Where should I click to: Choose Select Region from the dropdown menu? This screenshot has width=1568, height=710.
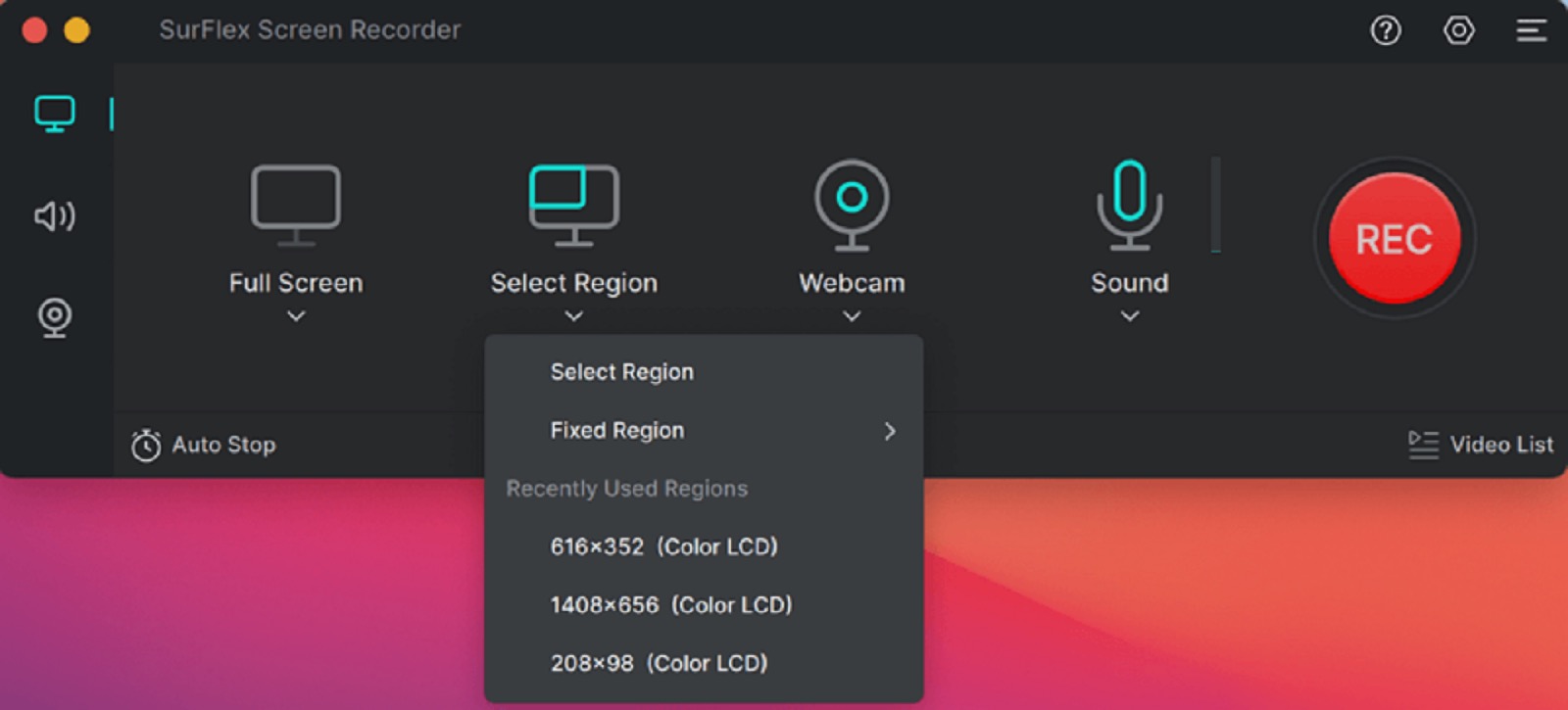pyautogui.click(x=704, y=372)
